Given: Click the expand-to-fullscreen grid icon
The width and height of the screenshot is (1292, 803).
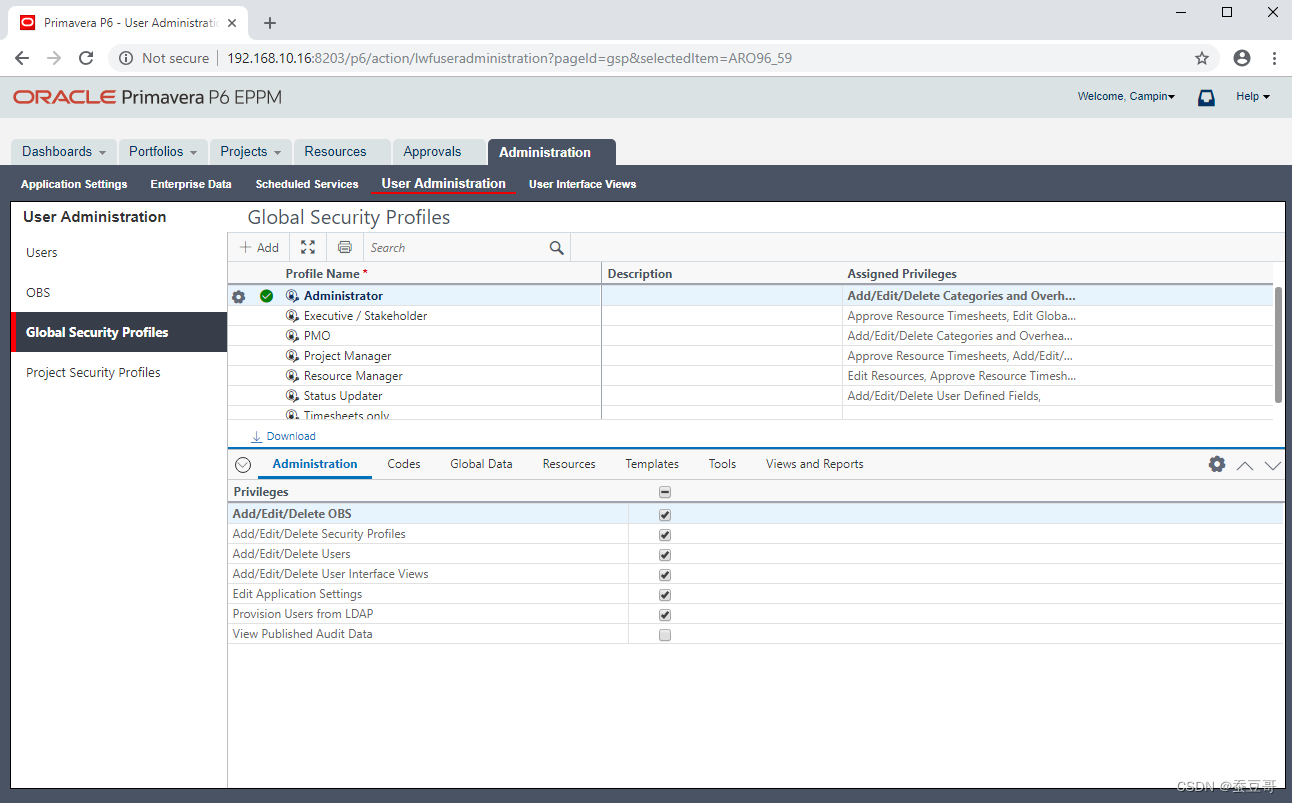Looking at the screenshot, I should click(x=308, y=248).
